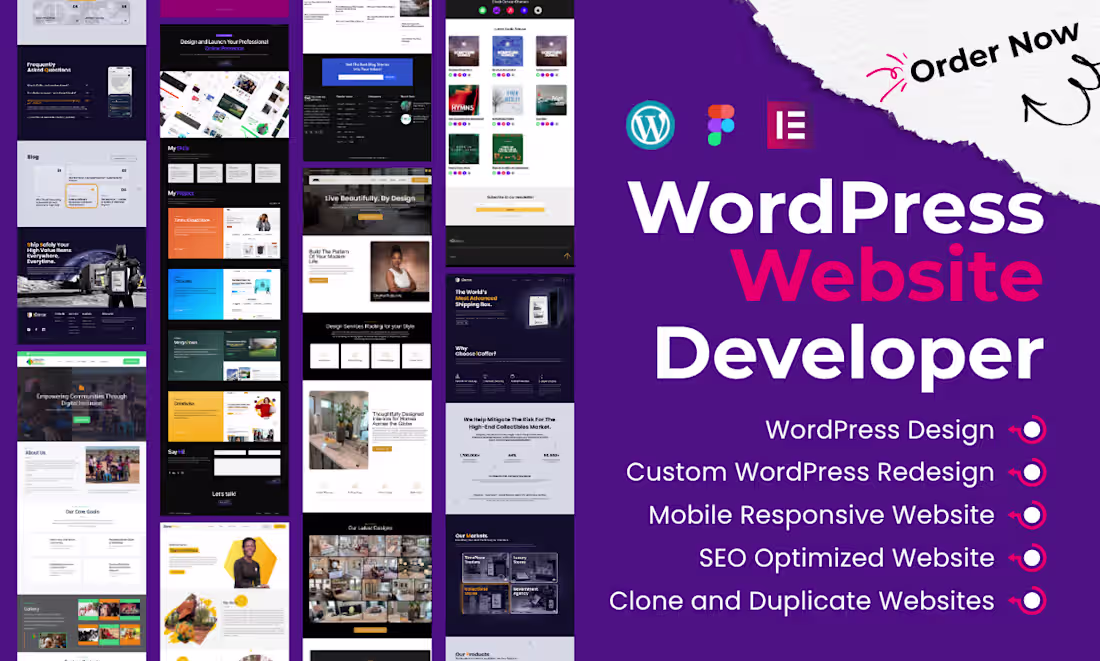Select the "SEO Optimized Website" line

click(847, 558)
